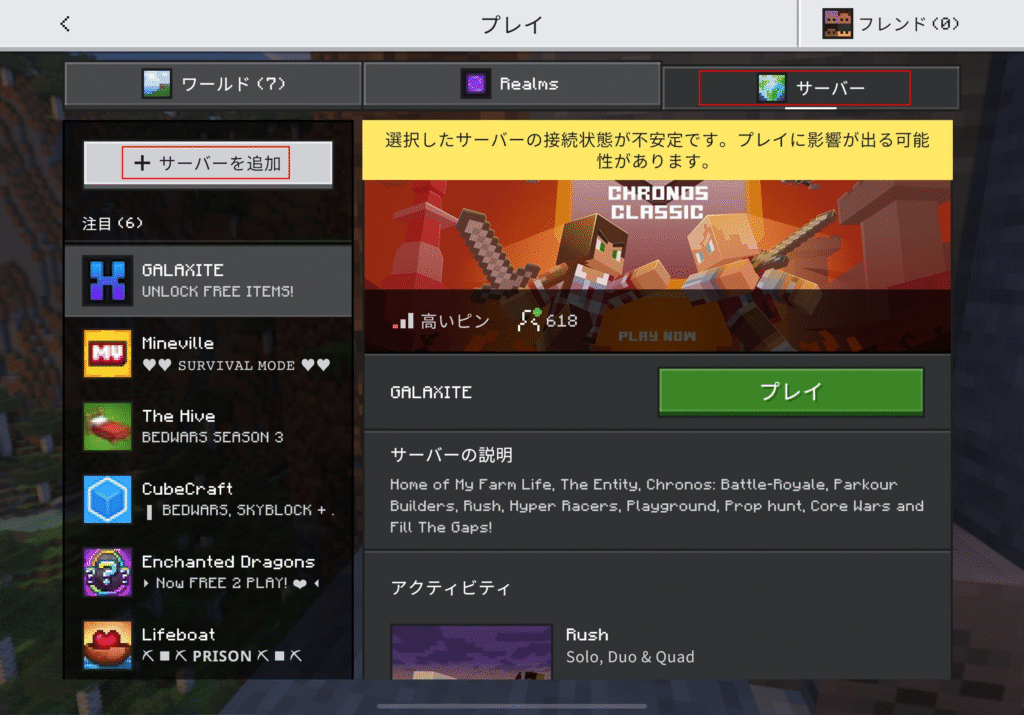Image resolution: width=1024 pixels, height=715 pixels.
Task: Click the CubeCraft blue cube icon
Action: (108, 500)
